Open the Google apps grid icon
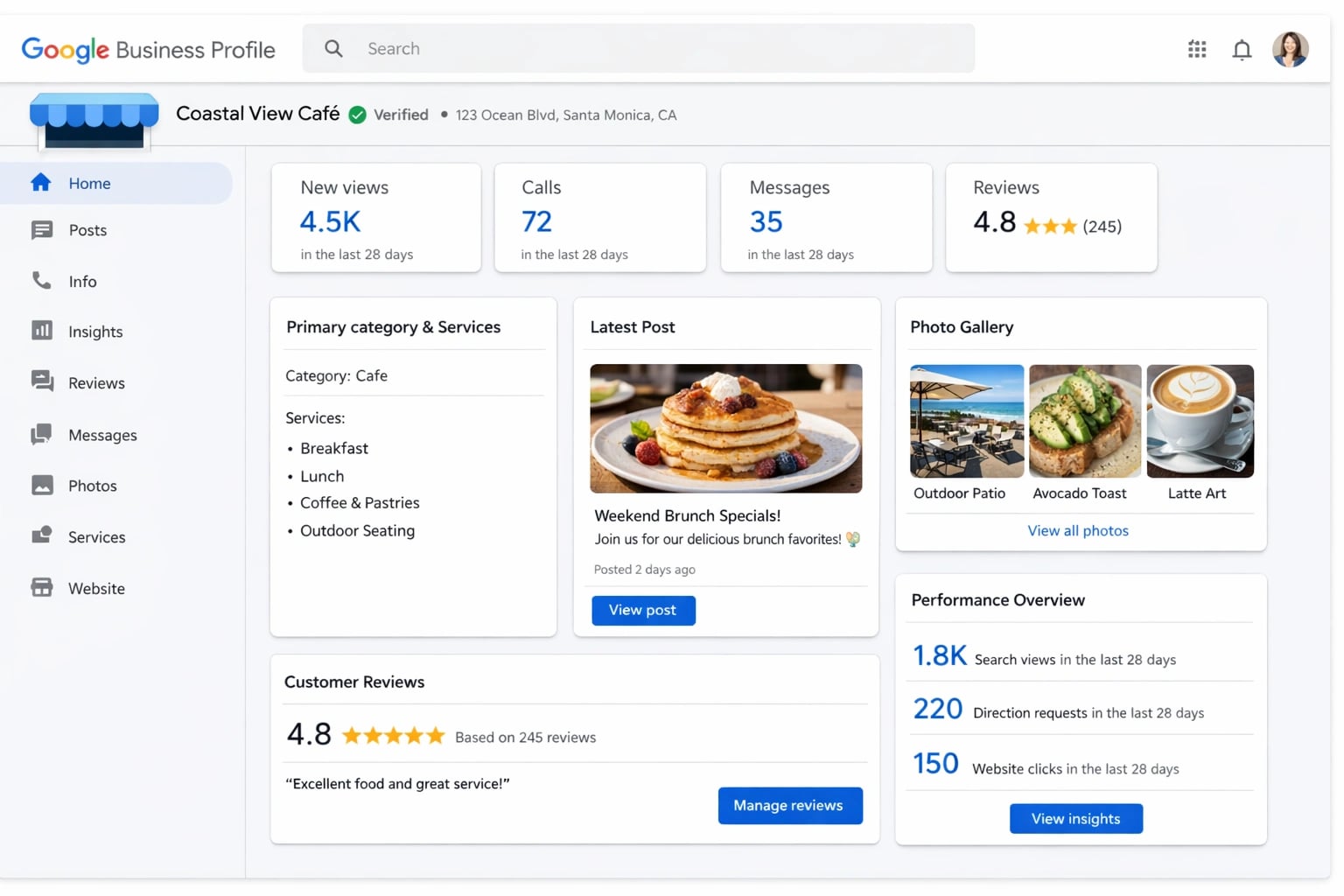 [1197, 49]
